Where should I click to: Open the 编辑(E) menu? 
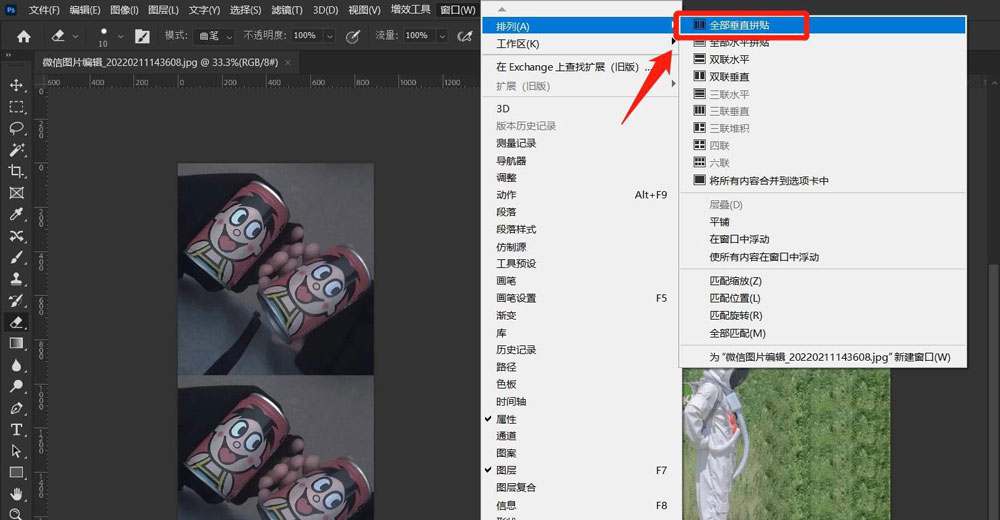85,10
